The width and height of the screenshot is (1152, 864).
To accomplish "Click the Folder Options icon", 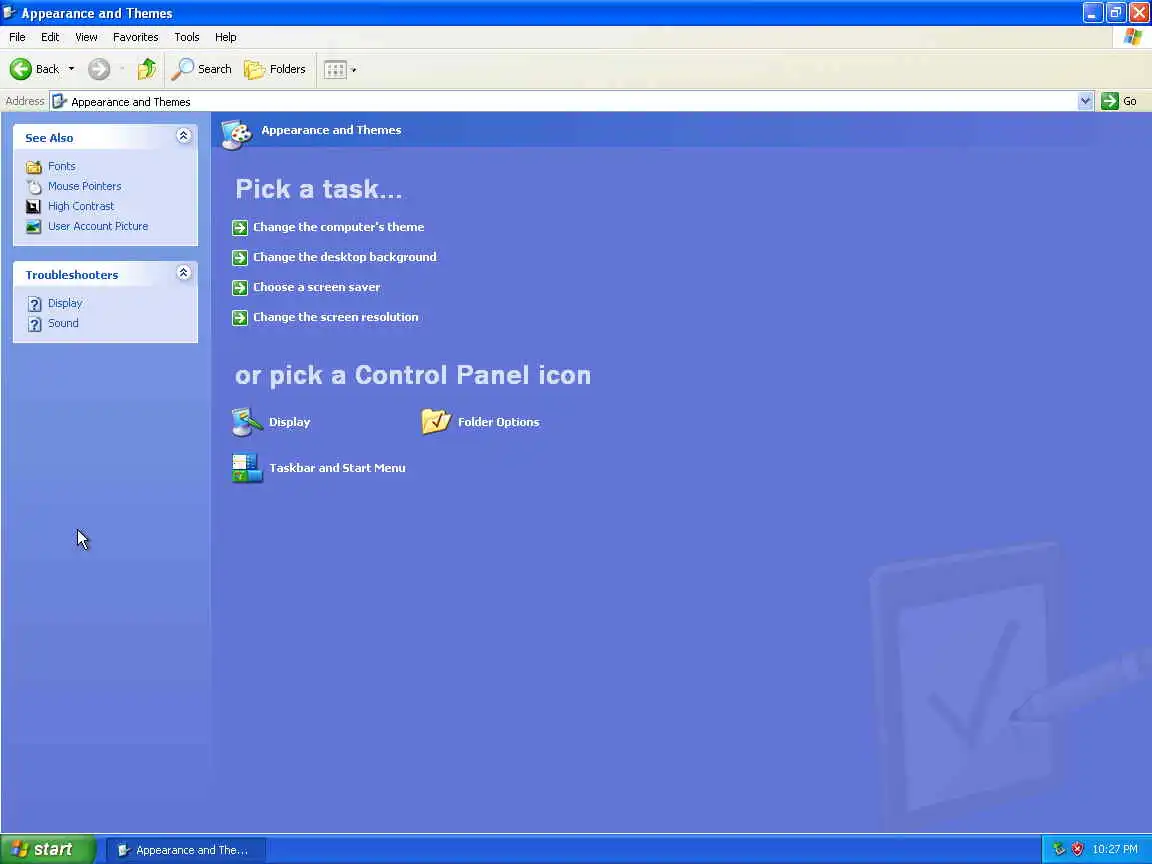I will pyautogui.click(x=436, y=422).
